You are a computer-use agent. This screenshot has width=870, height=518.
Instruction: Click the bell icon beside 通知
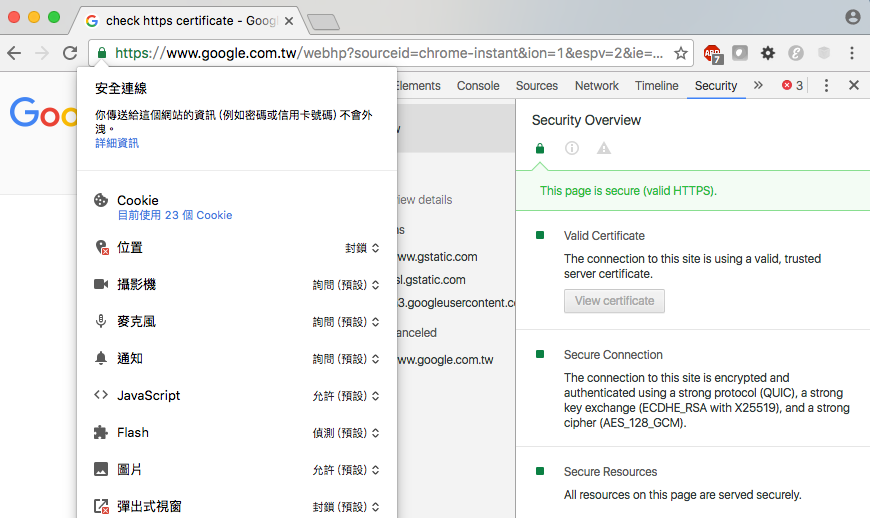[101, 358]
